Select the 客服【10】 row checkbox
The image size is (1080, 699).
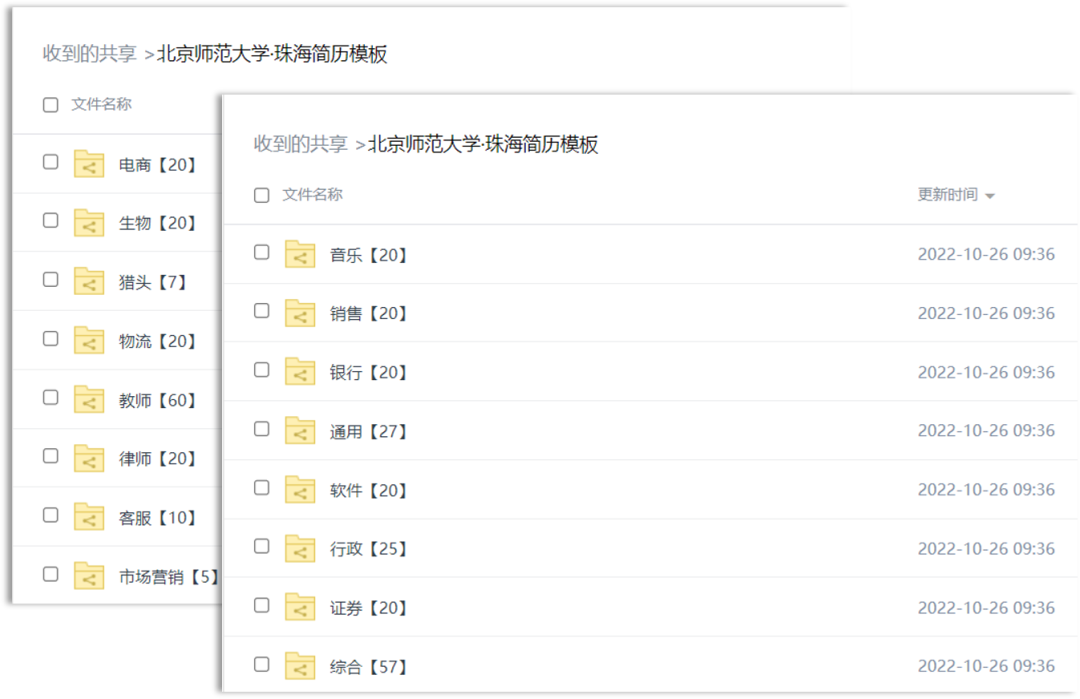(x=51, y=515)
